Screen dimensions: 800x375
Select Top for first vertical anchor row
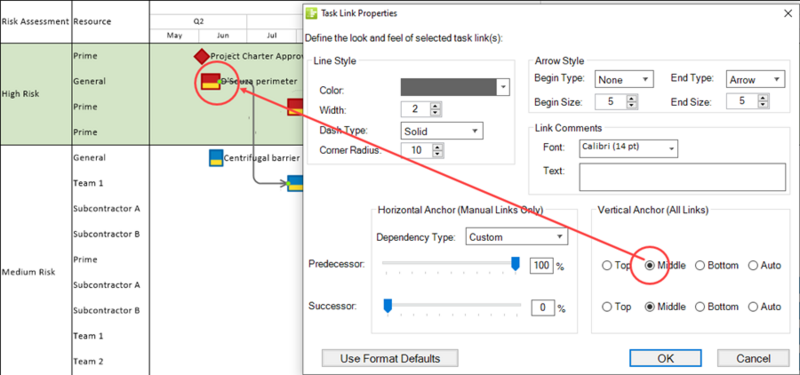click(607, 266)
